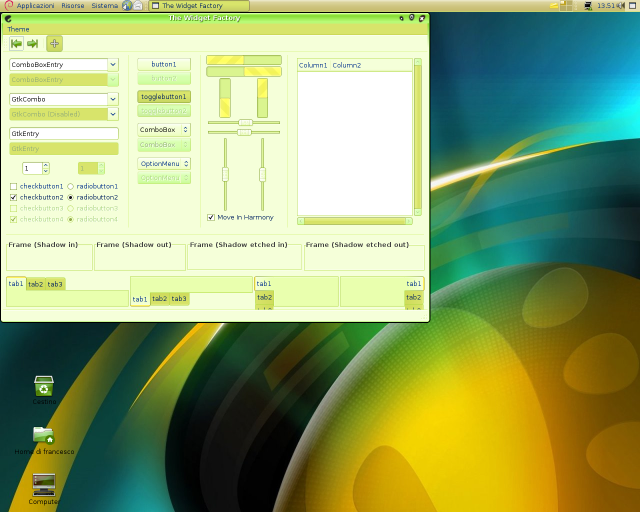
Task: Uncheck checkbutton2 checkbox
Action: pyautogui.click(x=13, y=198)
